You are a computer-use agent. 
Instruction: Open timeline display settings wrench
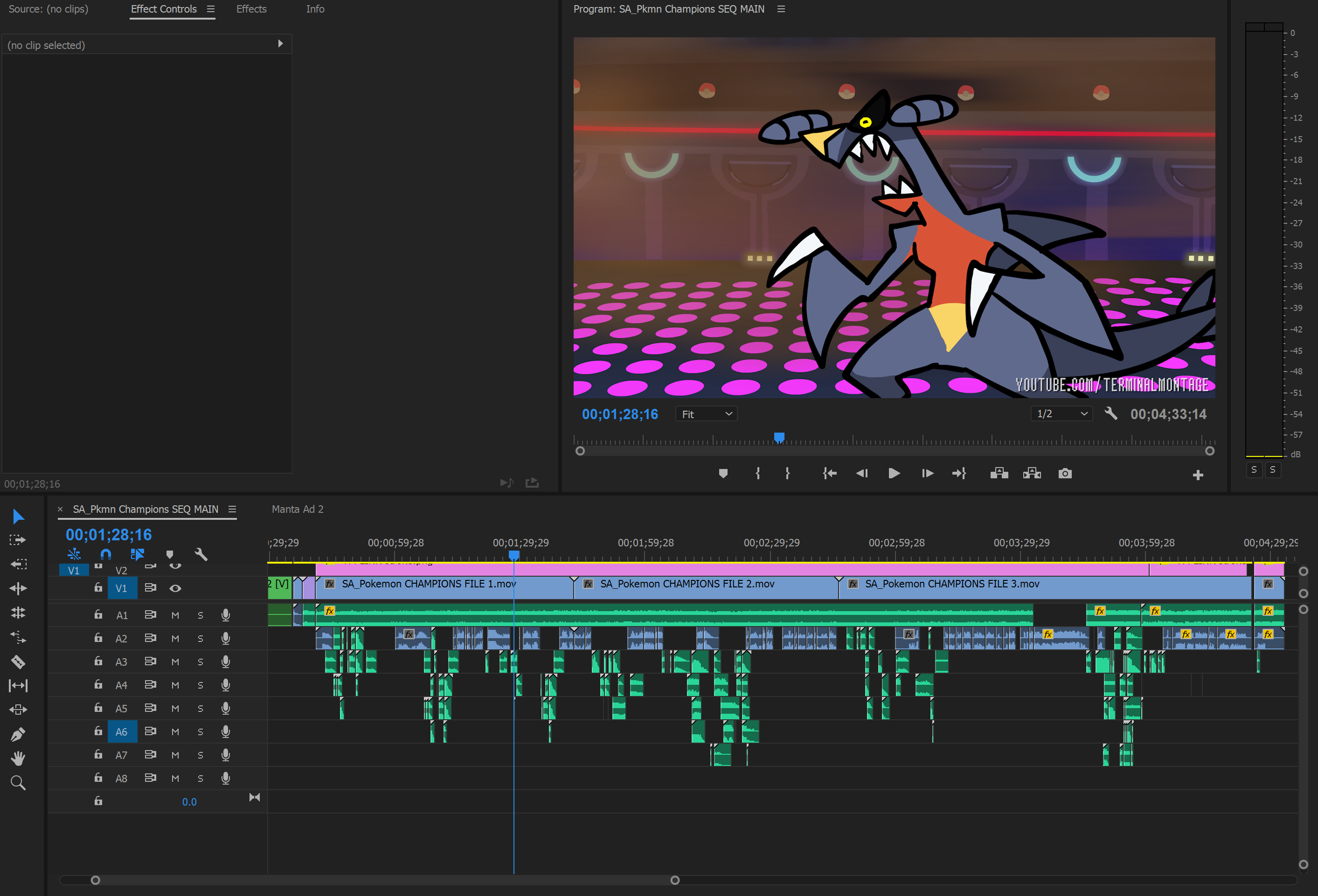pos(201,554)
